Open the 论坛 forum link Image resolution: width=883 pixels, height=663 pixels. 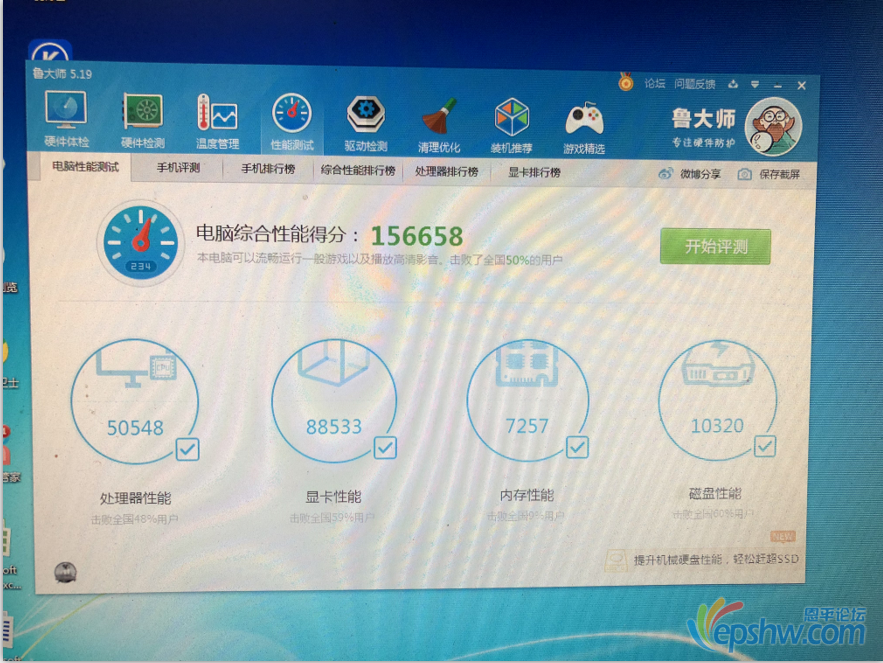tap(654, 83)
